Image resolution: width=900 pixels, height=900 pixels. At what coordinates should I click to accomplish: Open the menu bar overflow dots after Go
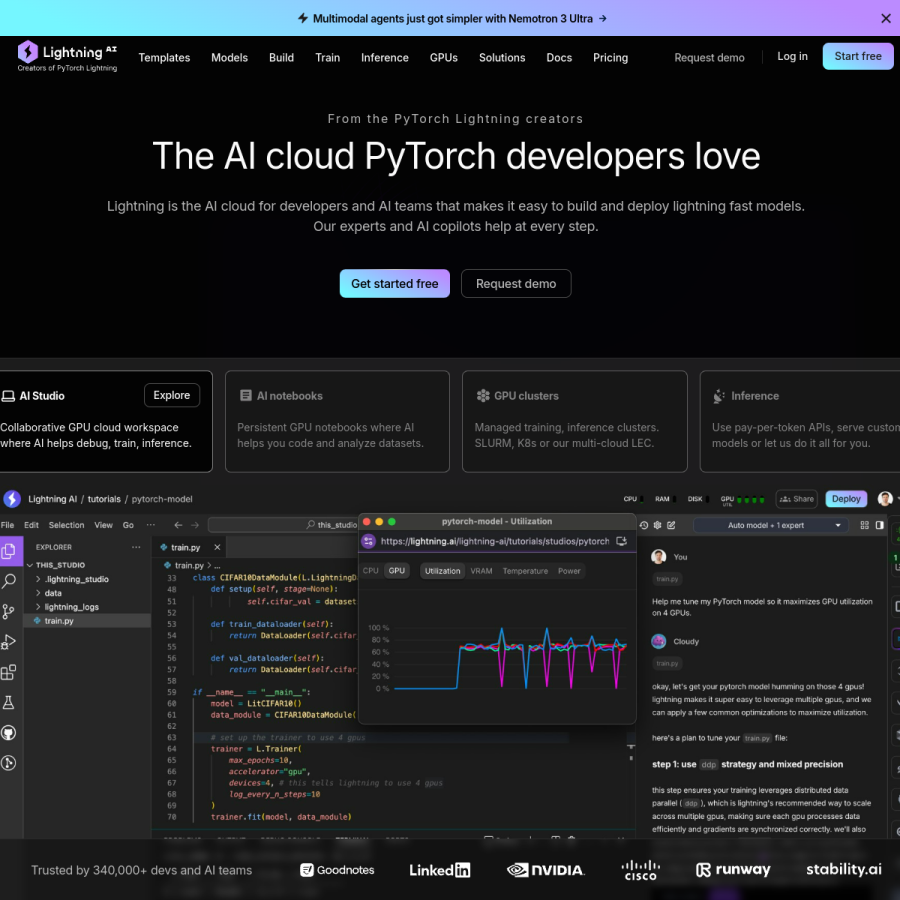click(150, 525)
